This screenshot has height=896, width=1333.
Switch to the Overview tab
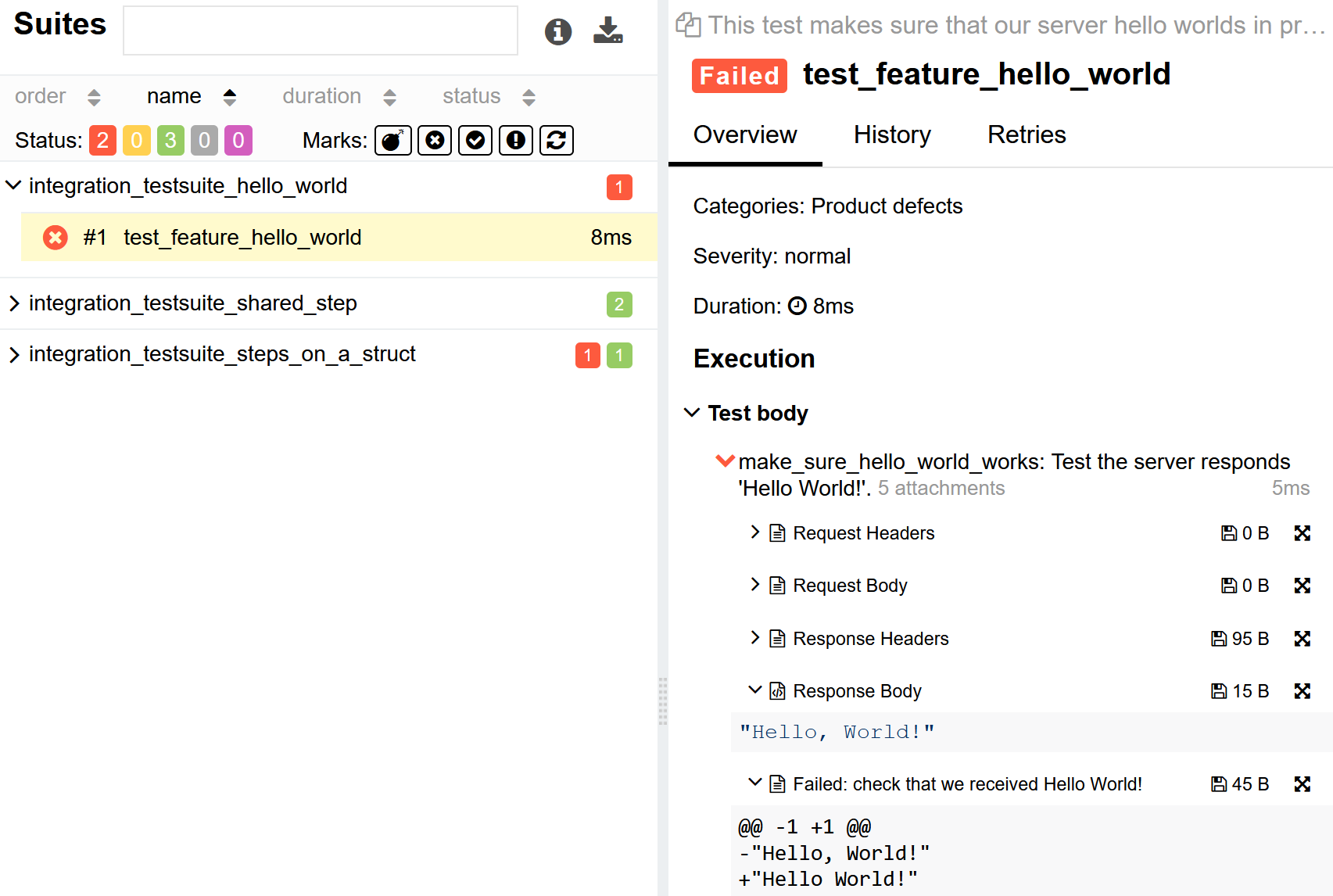tap(745, 135)
